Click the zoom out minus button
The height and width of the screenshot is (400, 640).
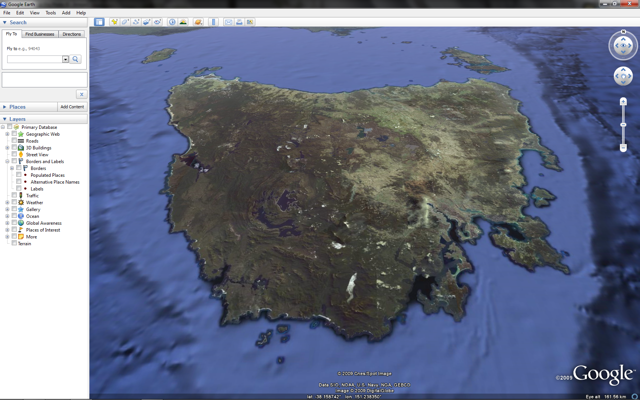[x=623, y=147]
